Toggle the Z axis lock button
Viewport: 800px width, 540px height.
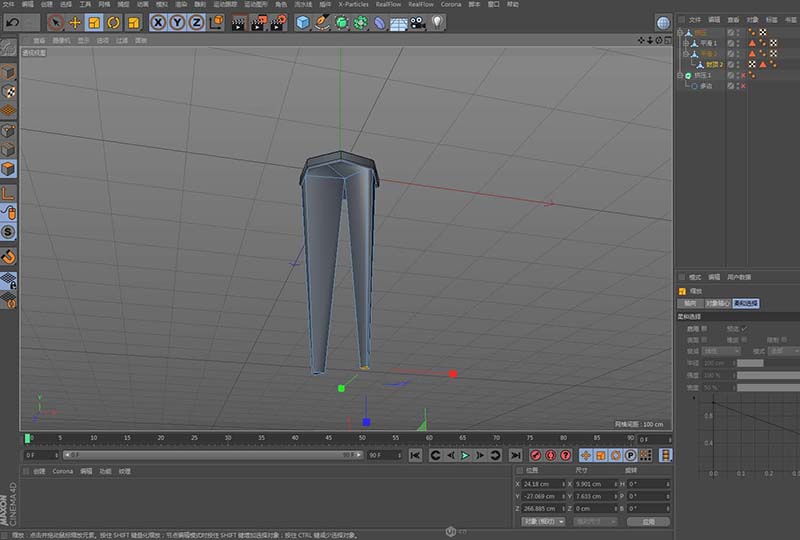coord(195,21)
